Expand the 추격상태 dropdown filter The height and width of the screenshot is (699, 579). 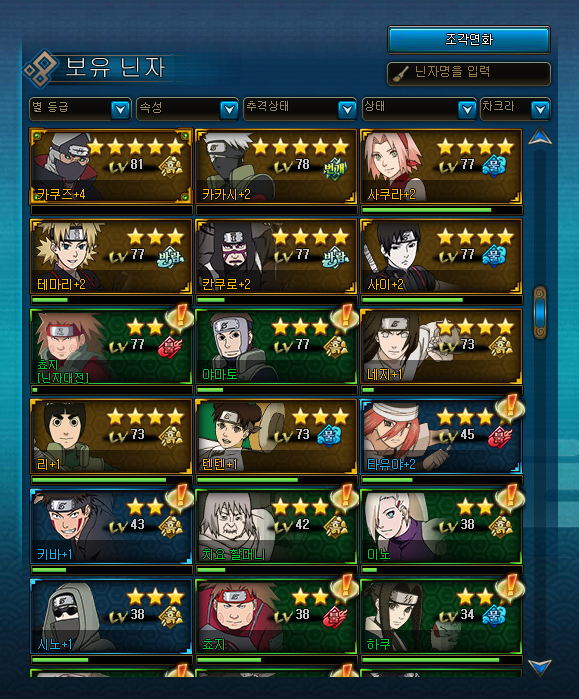pyautogui.click(x=300, y=109)
